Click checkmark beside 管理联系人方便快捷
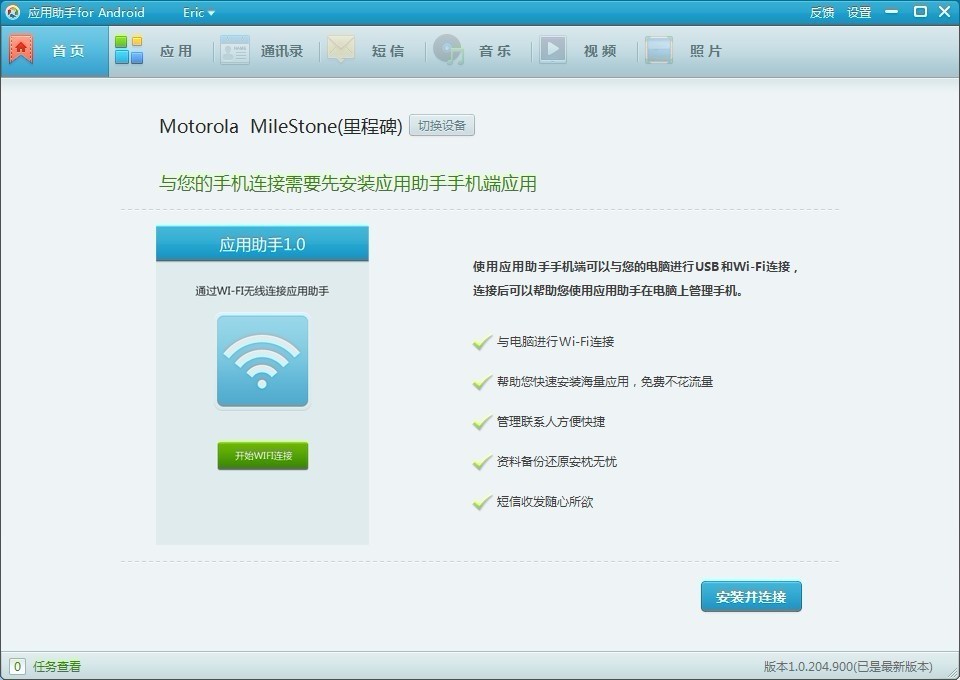The height and width of the screenshot is (680, 960). [482, 421]
